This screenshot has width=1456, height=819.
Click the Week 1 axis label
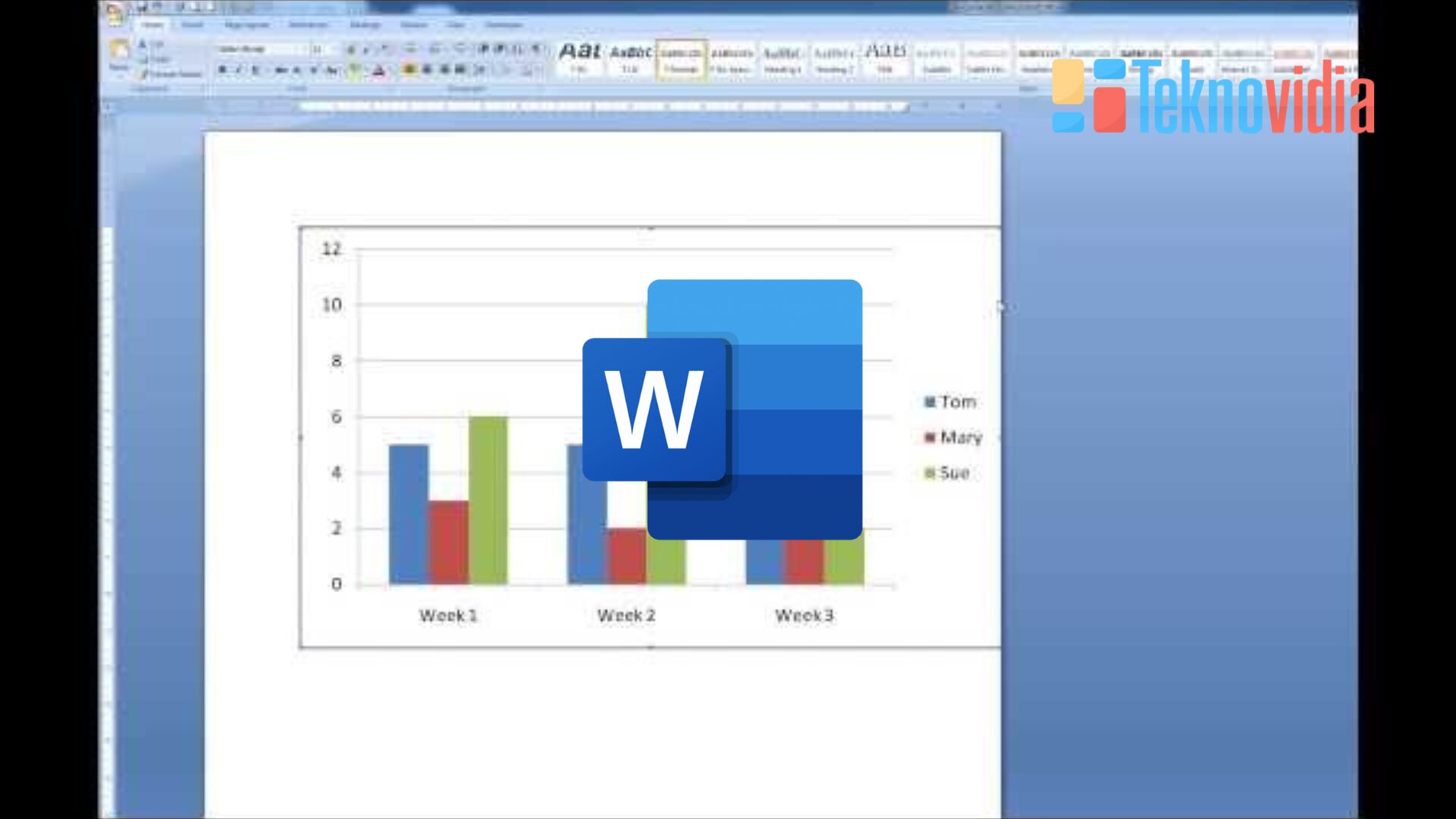pyautogui.click(x=448, y=615)
